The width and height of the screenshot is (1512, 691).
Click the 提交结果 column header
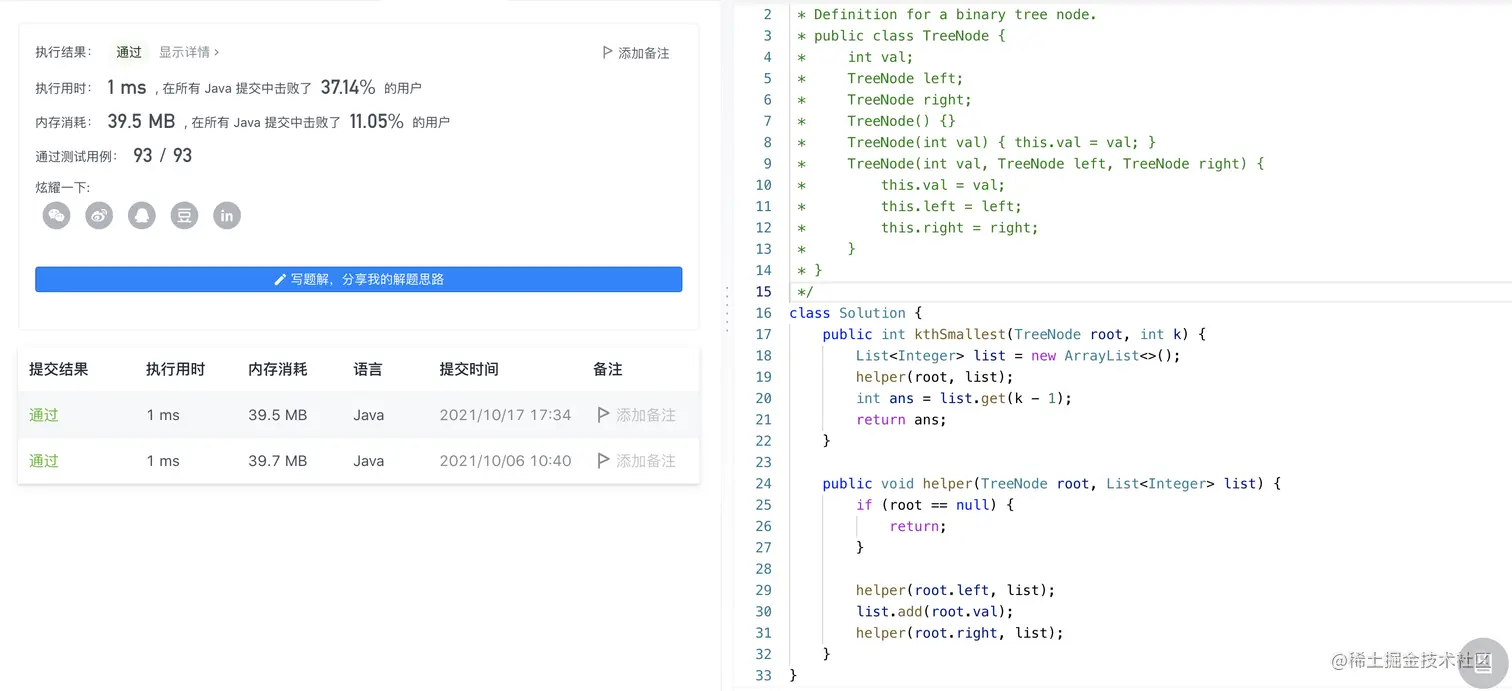click(59, 369)
